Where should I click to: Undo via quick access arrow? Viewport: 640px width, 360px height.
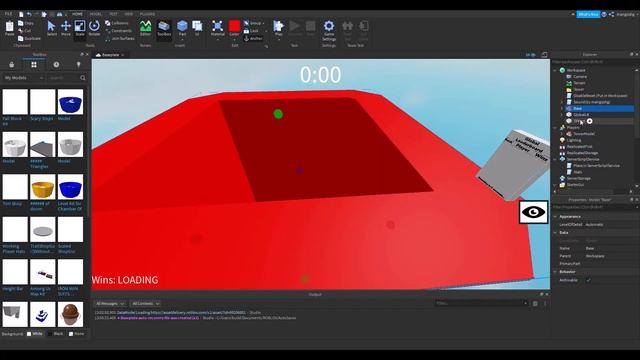click(x=29, y=14)
